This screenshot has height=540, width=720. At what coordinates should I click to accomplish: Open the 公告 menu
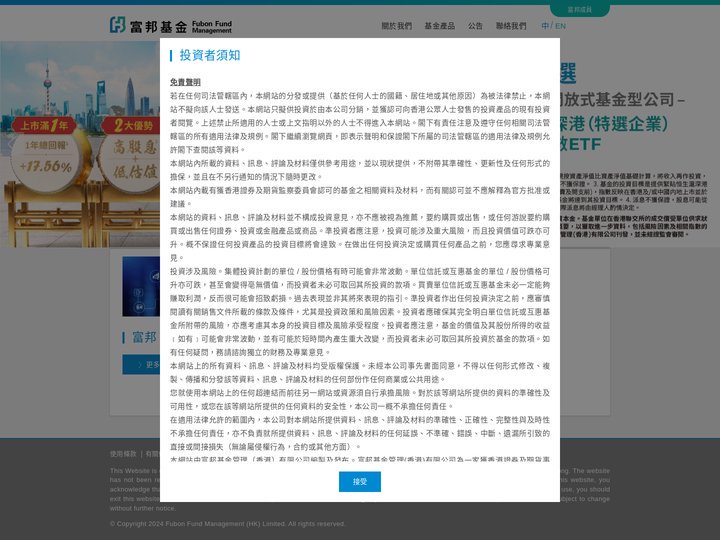tap(475, 26)
